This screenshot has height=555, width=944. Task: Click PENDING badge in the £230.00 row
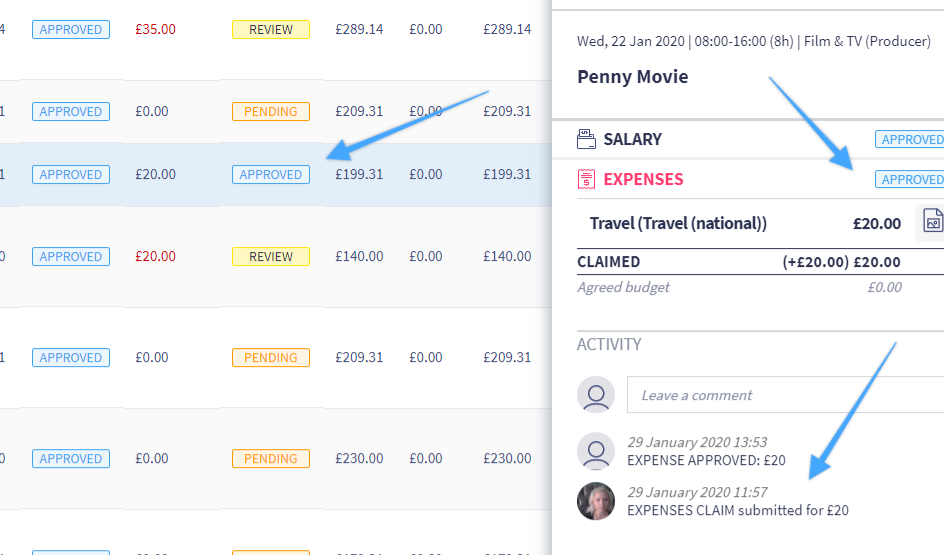coord(270,459)
